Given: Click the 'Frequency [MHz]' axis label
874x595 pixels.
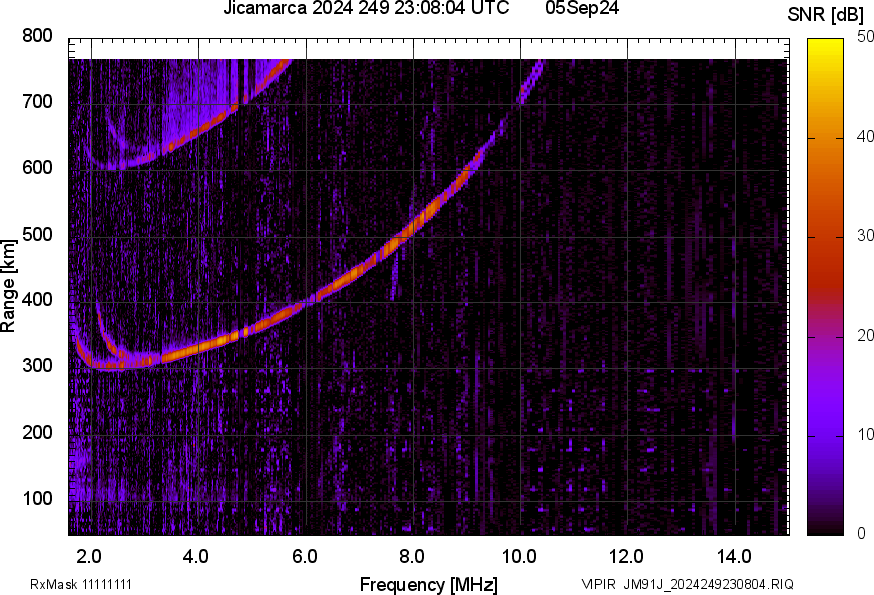Looking at the screenshot, I should (429, 585).
